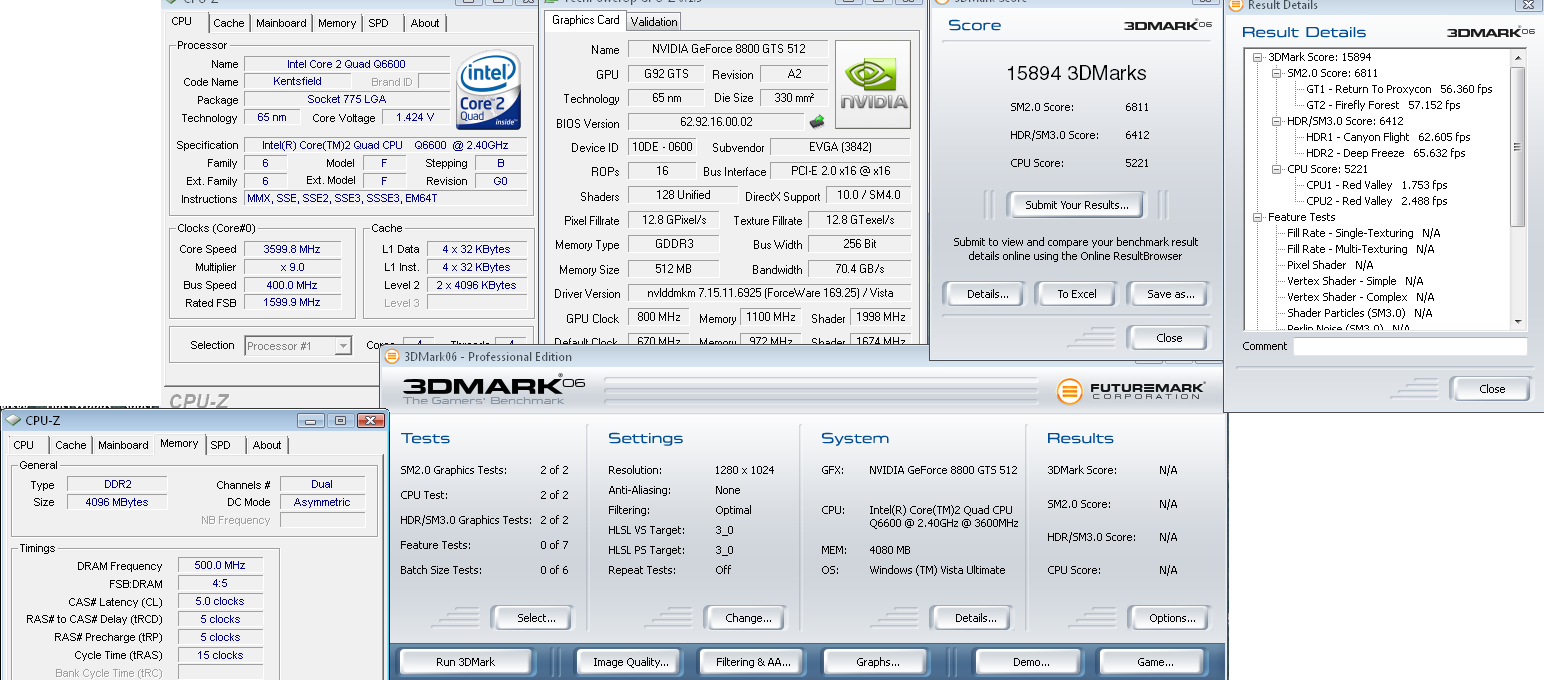This screenshot has width=1544, height=680.
Task: Select GT2 - Firefly Forest row
Action: tap(1383, 105)
